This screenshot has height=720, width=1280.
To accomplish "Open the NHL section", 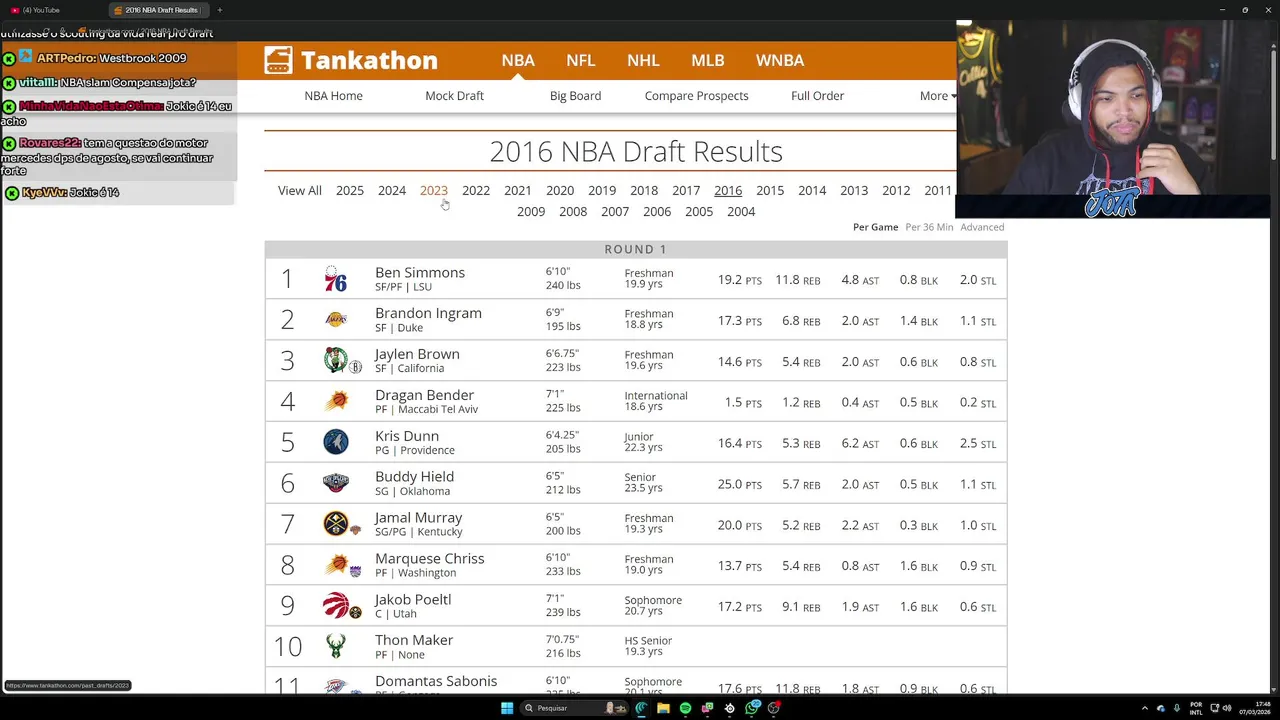I will coord(643,60).
